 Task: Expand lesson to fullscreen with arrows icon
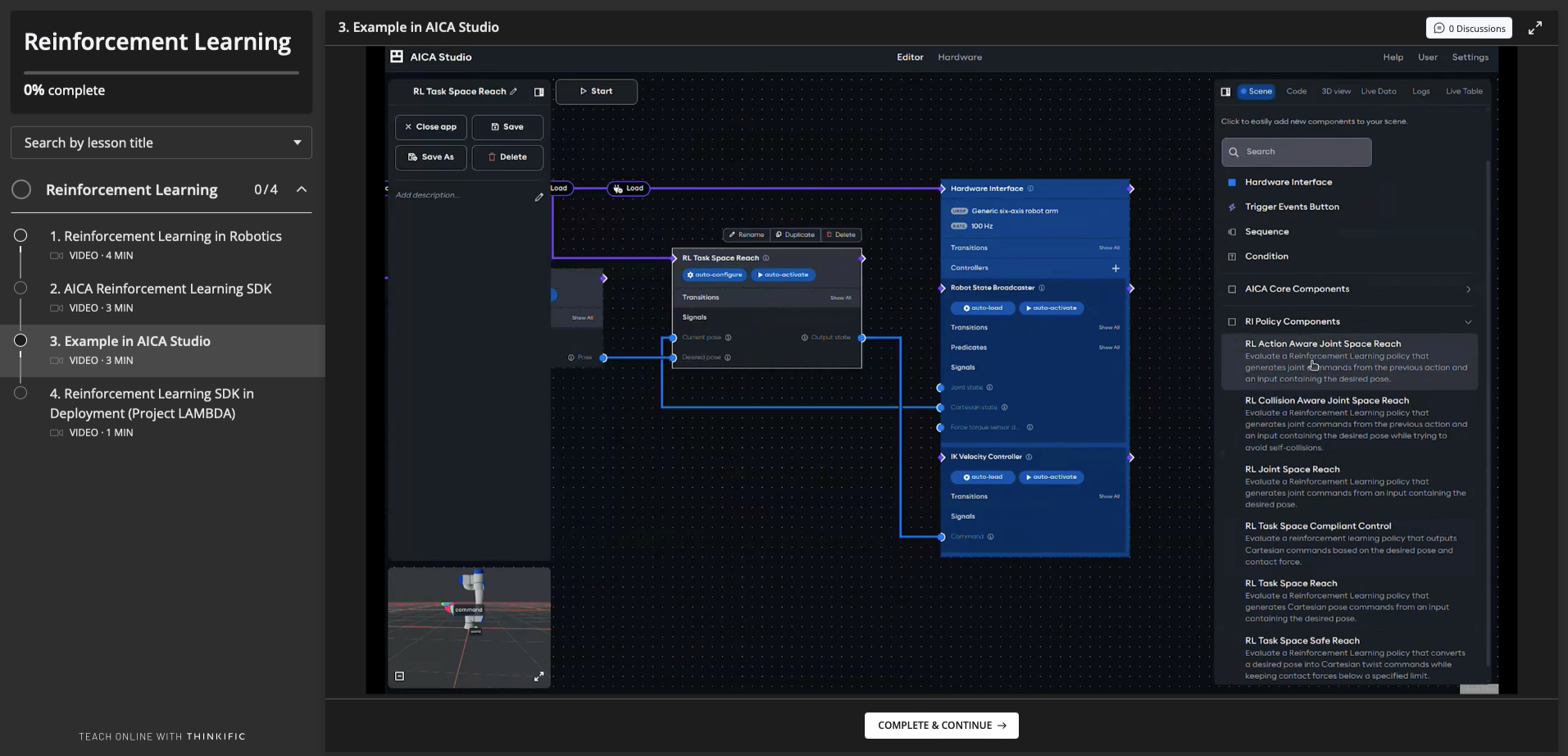(1535, 28)
